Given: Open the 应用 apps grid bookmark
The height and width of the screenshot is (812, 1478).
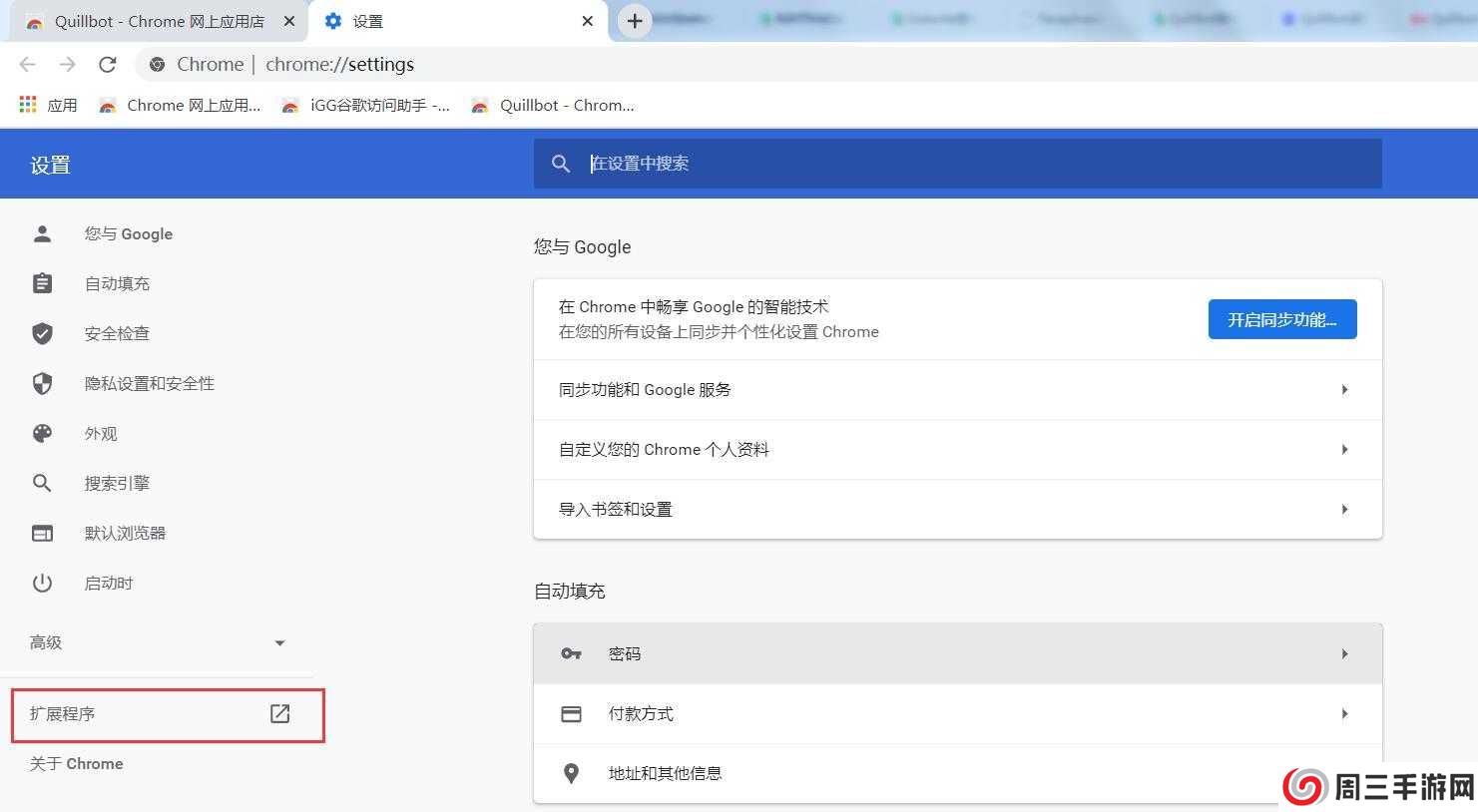Looking at the screenshot, I should [48, 105].
